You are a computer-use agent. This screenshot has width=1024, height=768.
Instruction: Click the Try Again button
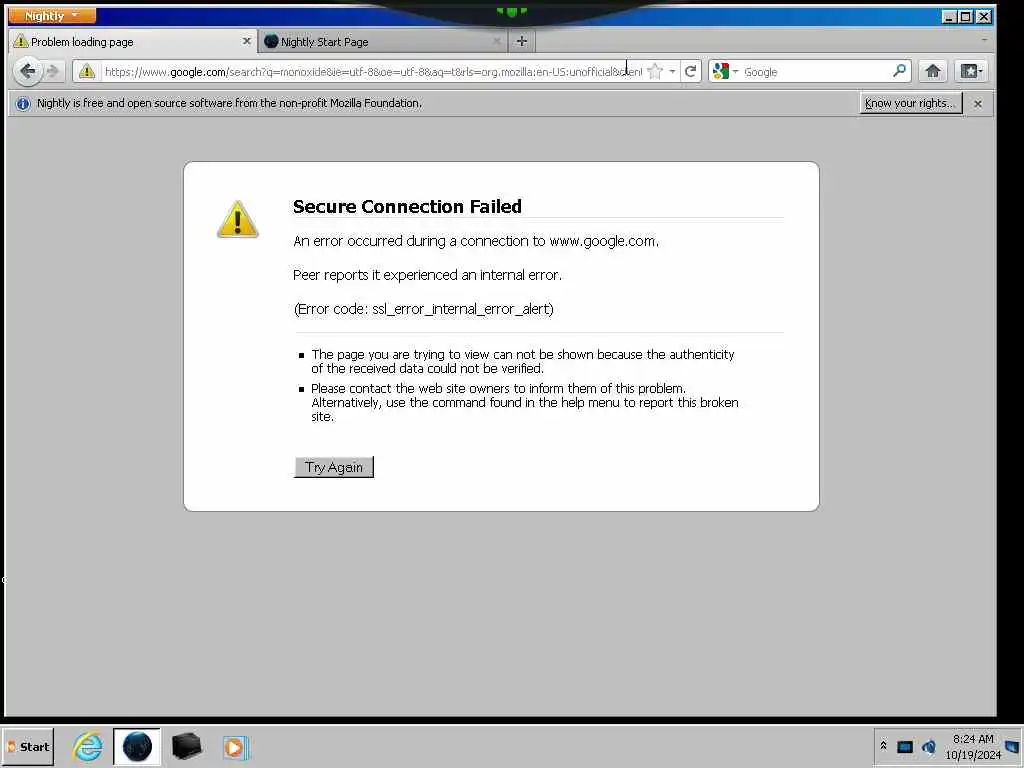(x=334, y=467)
